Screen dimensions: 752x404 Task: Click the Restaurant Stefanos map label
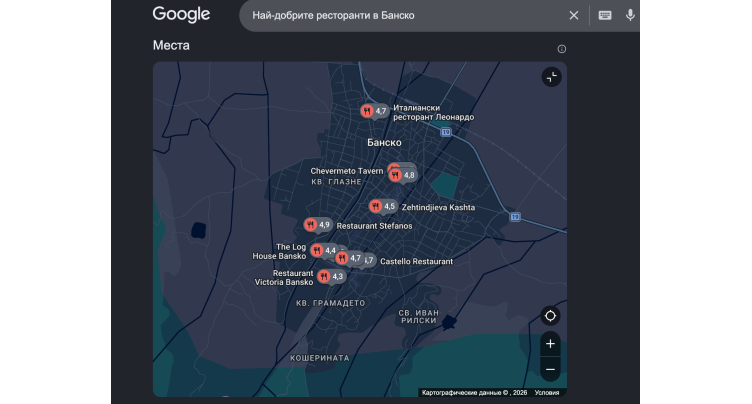pos(374,226)
